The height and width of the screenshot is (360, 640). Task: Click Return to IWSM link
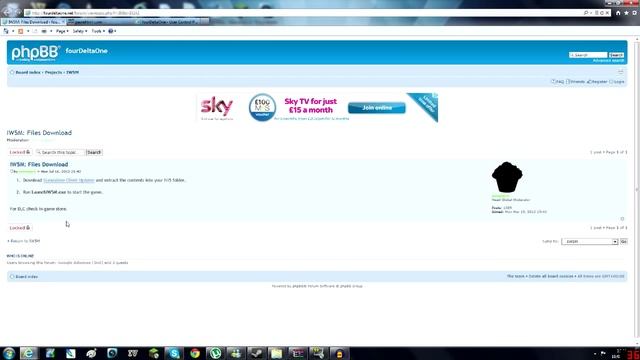[24, 241]
